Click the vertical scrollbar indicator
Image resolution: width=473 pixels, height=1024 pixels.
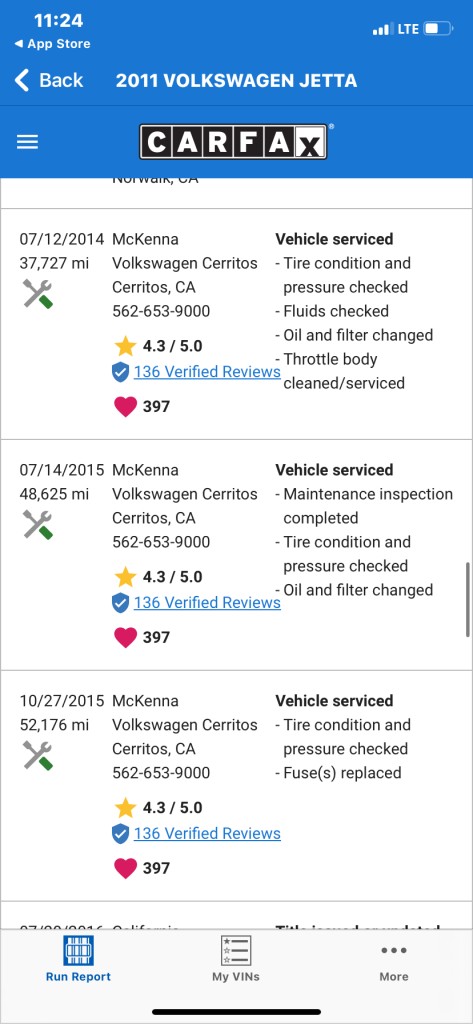(468, 600)
